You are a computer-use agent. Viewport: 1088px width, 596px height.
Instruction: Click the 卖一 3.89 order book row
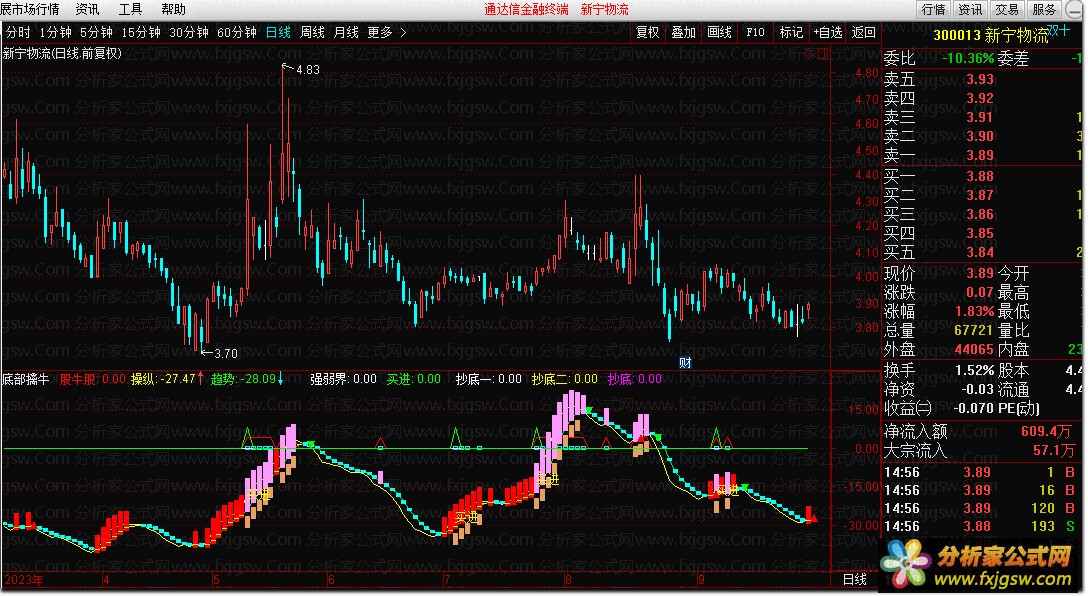981,155
